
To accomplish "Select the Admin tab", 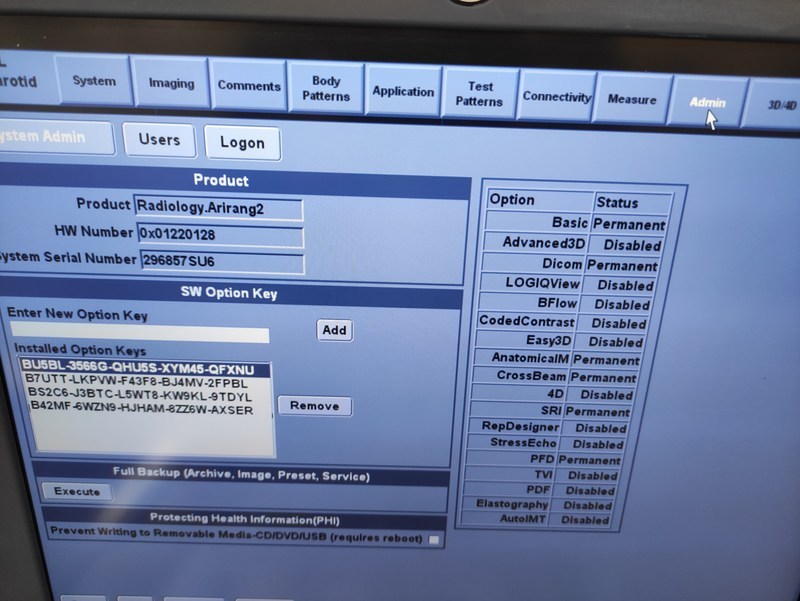I will [x=707, y=102].
